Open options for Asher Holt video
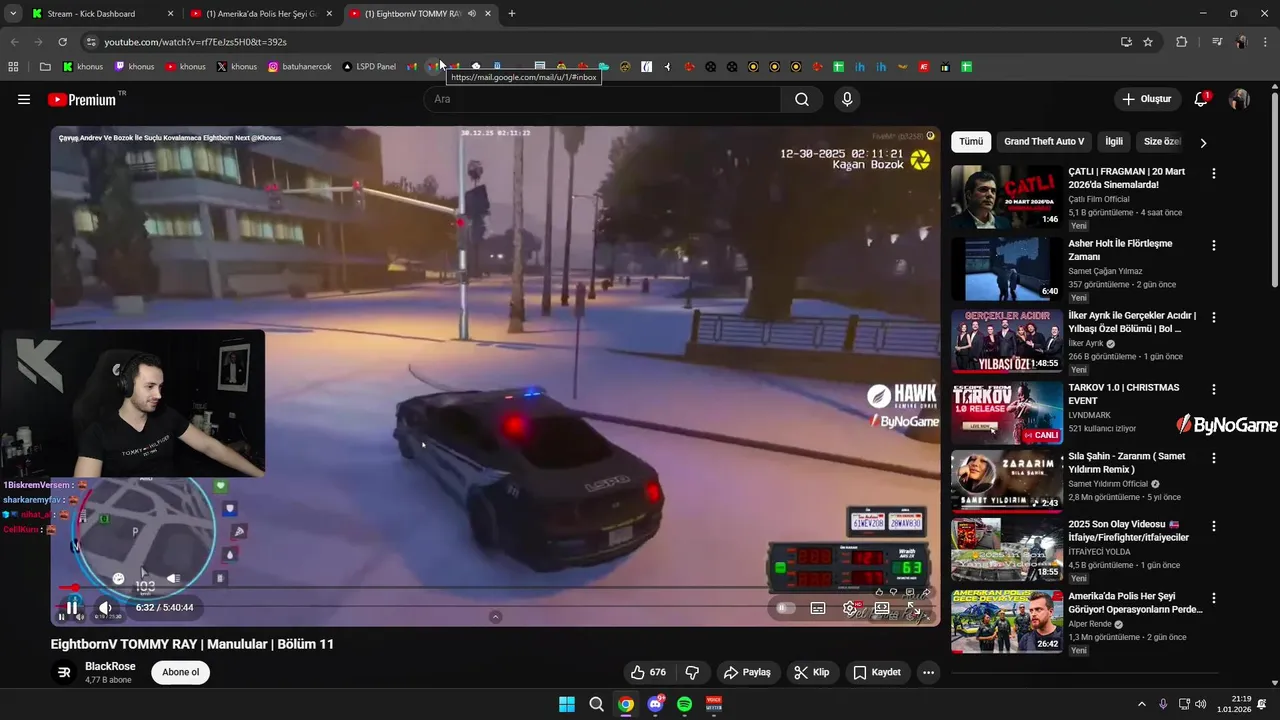 pyautogui.click(x=1214, y=245)
